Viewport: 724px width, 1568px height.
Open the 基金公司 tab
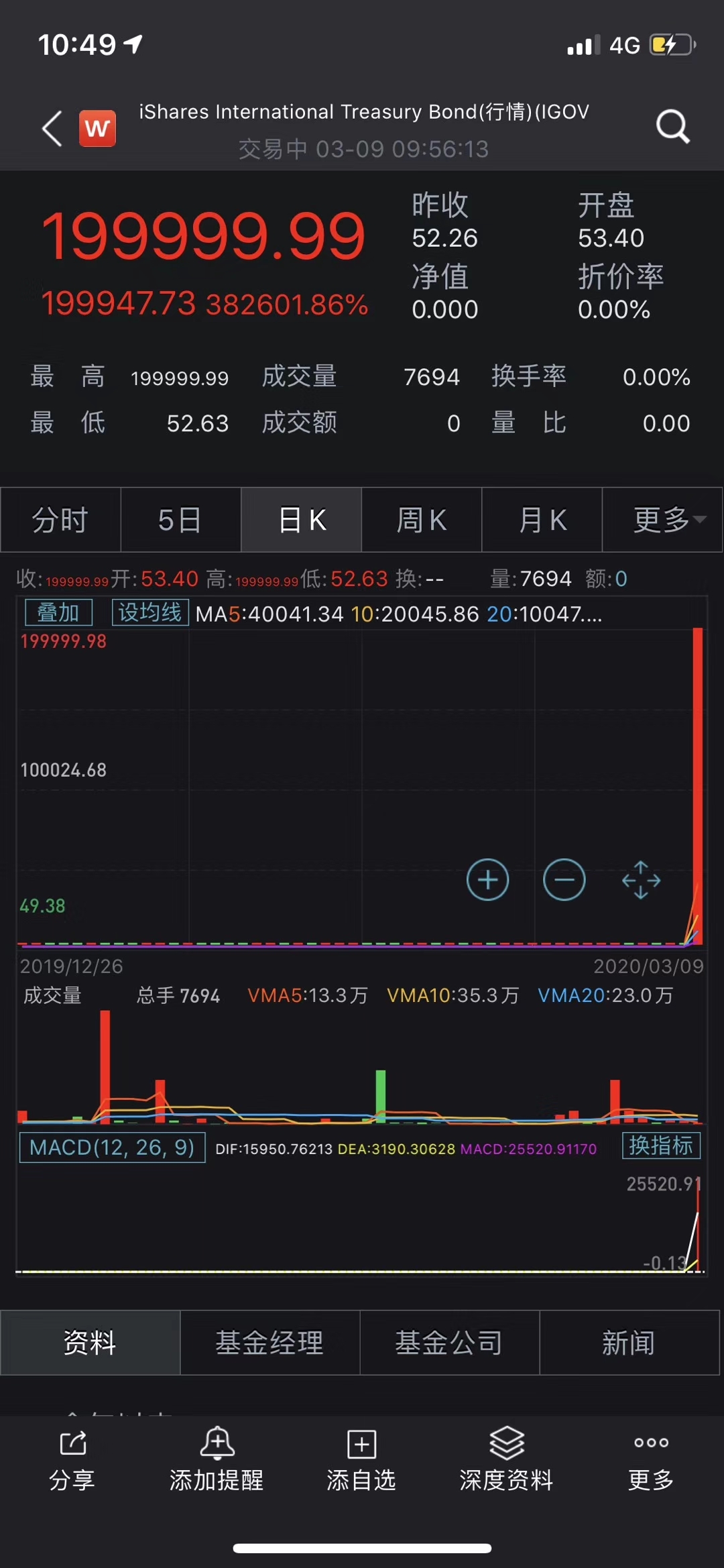click(450, 1343)
